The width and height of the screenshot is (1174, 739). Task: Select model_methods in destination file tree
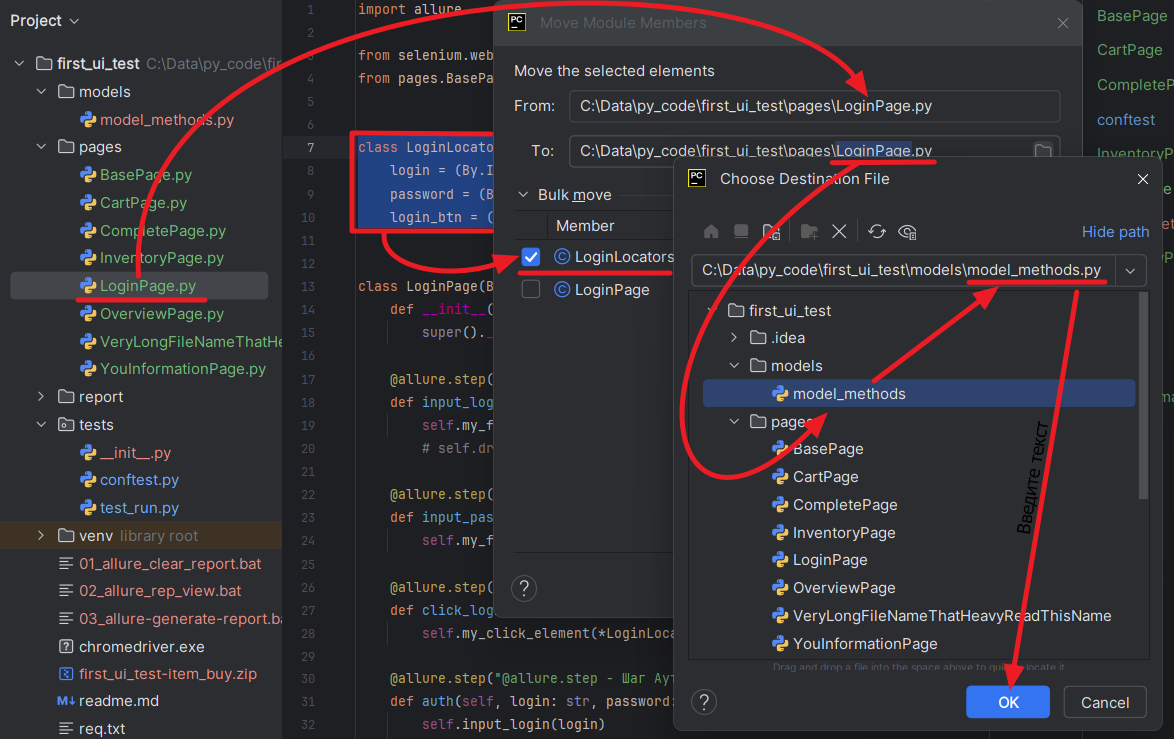click(x=848, y=394)
